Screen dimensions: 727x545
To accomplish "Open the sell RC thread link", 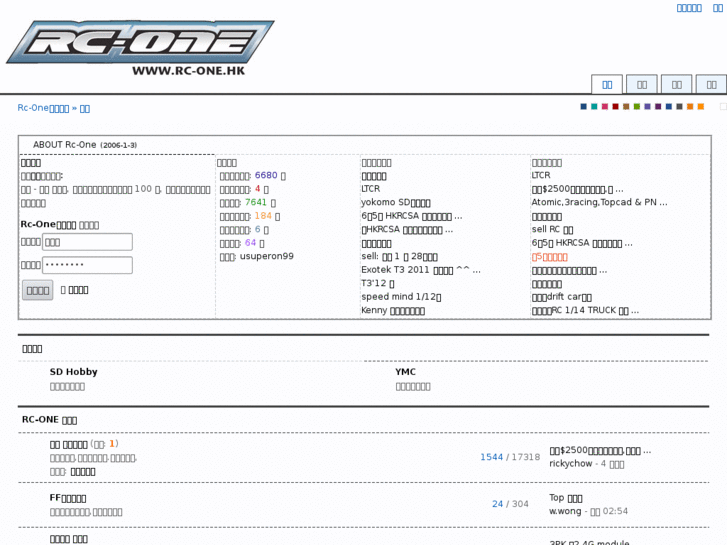I will coord(552,229).
